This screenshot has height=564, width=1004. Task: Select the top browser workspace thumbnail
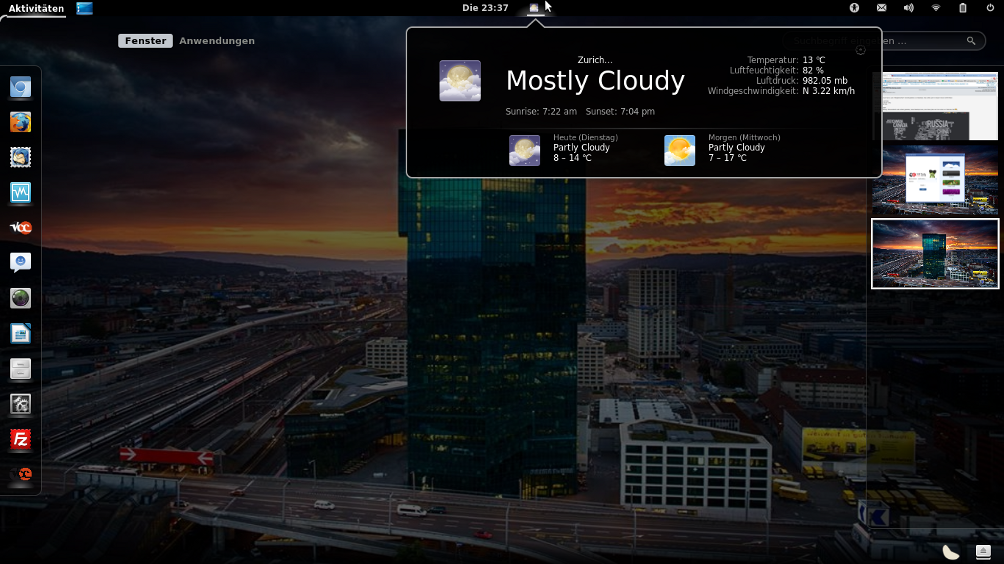click(x=935, y=106)
